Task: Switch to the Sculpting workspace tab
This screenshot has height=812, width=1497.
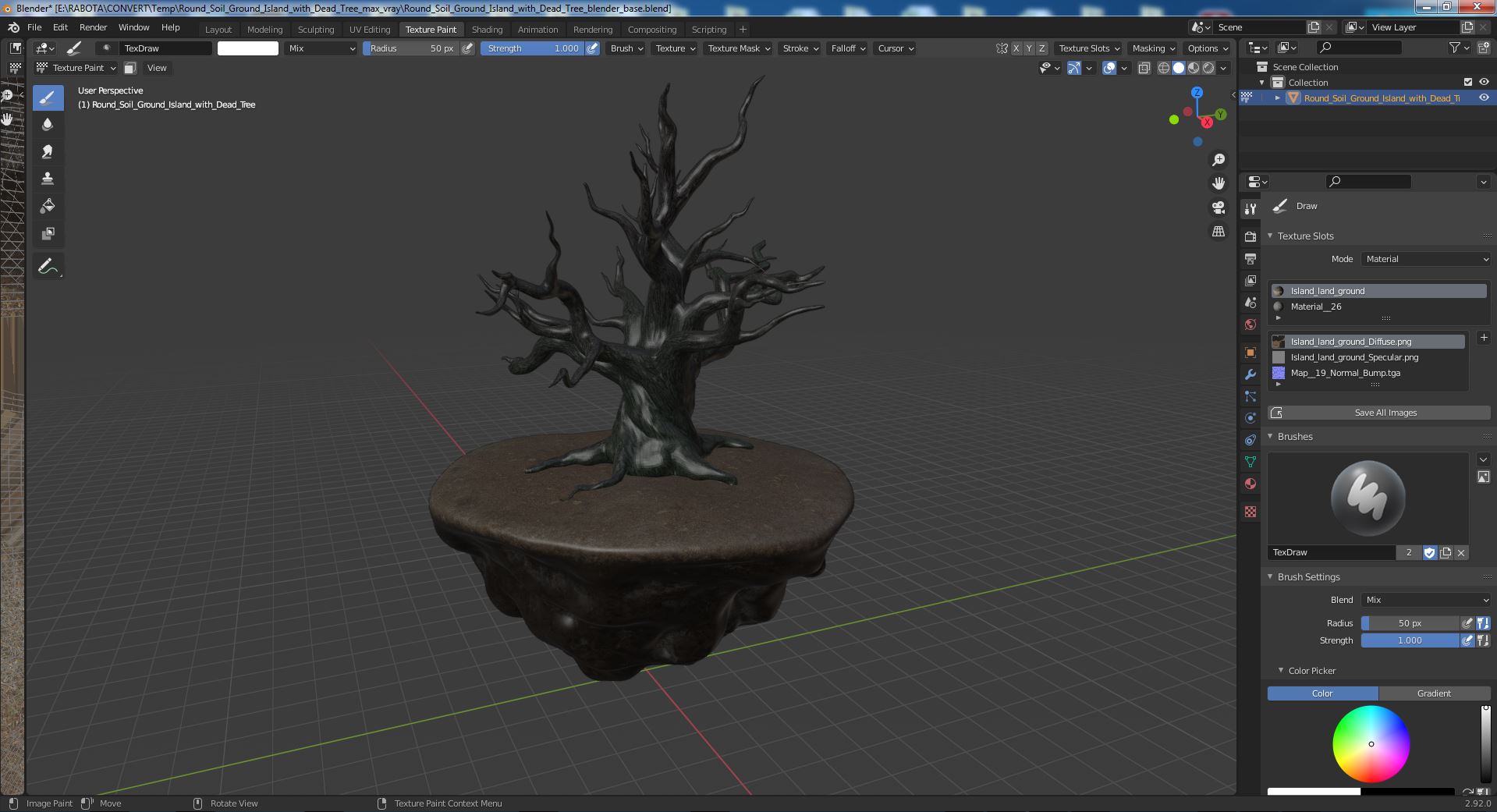Action: (x=316, y=30)
